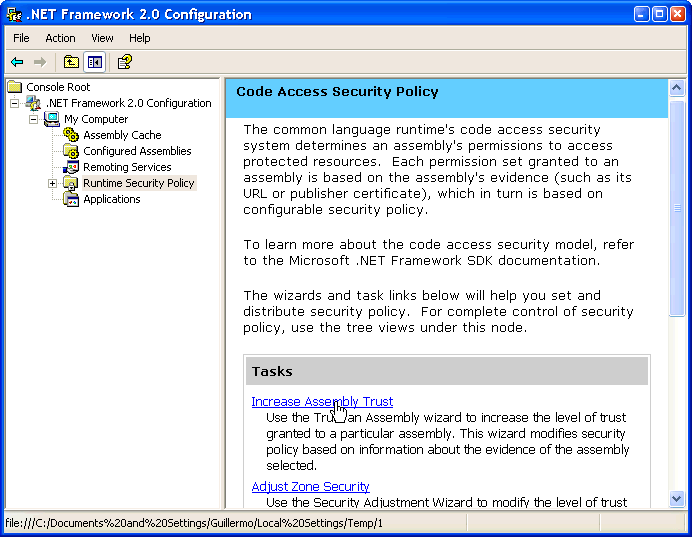The width and height of the screenshot is (692, 537).
Task: Click the Applications icon in tree
Action: (x=71, y=199)
